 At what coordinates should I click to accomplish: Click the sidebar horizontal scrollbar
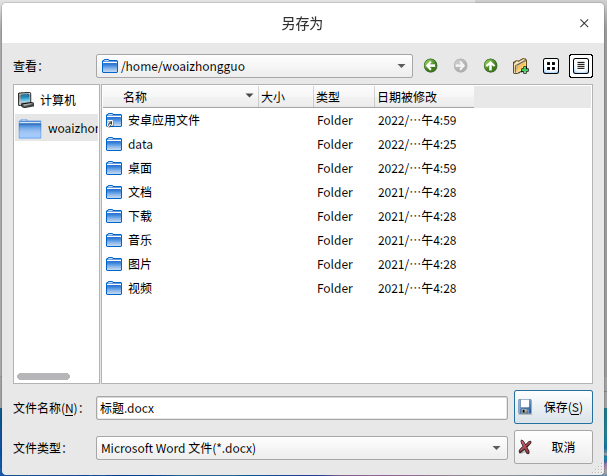[43, 377]
